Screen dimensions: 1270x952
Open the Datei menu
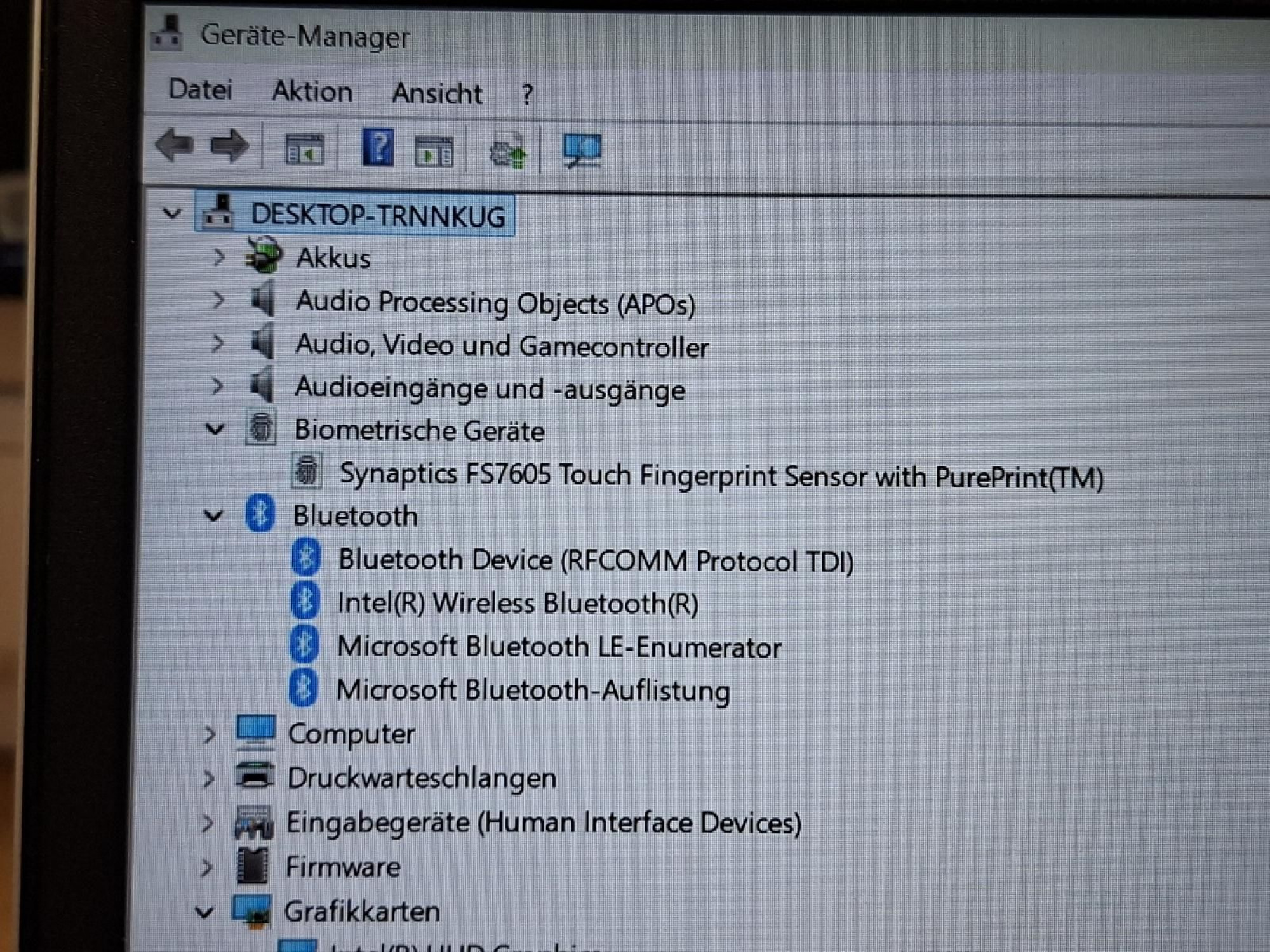[200, 89]
